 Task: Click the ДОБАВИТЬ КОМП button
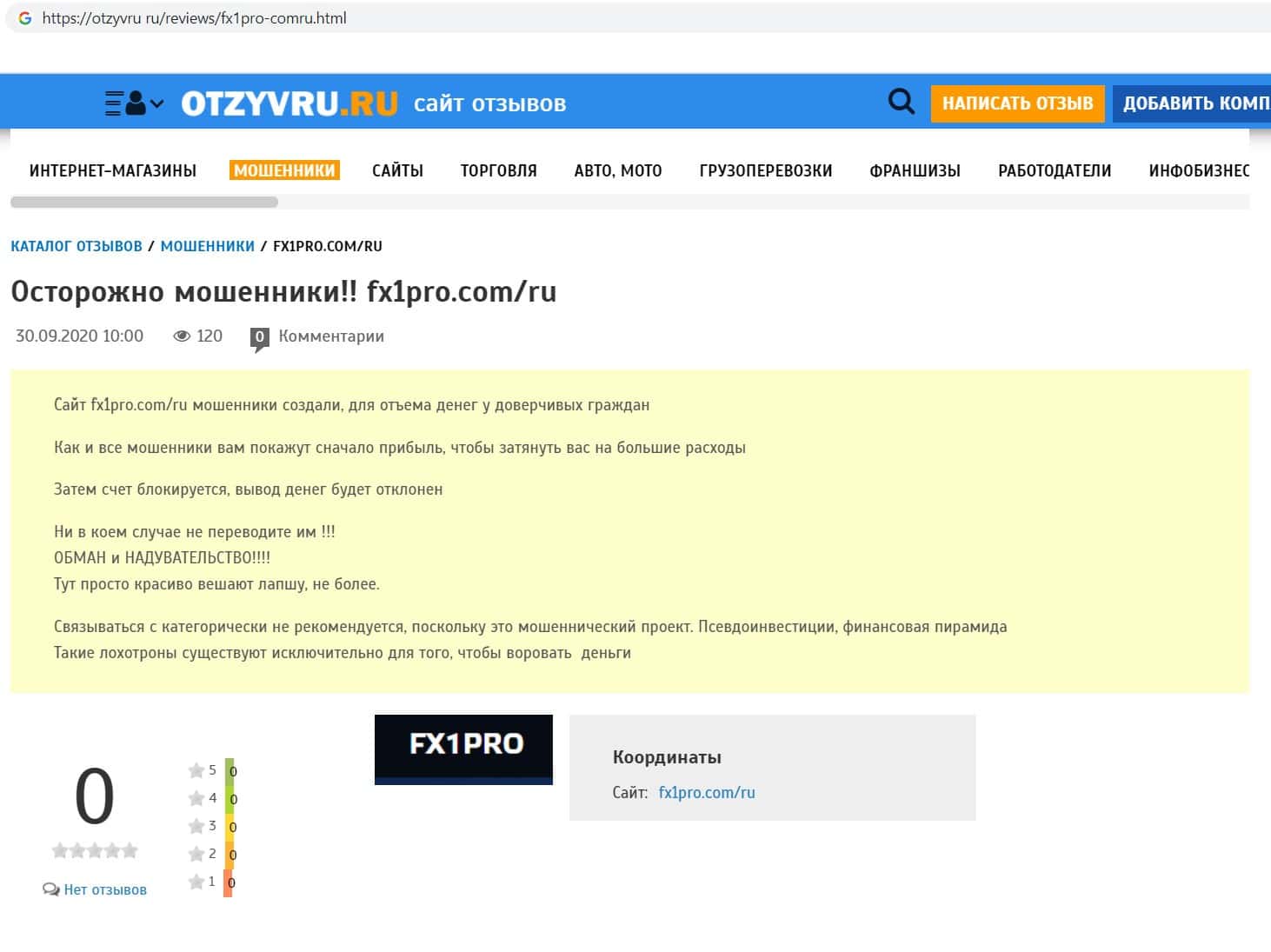click(1192, 103)
